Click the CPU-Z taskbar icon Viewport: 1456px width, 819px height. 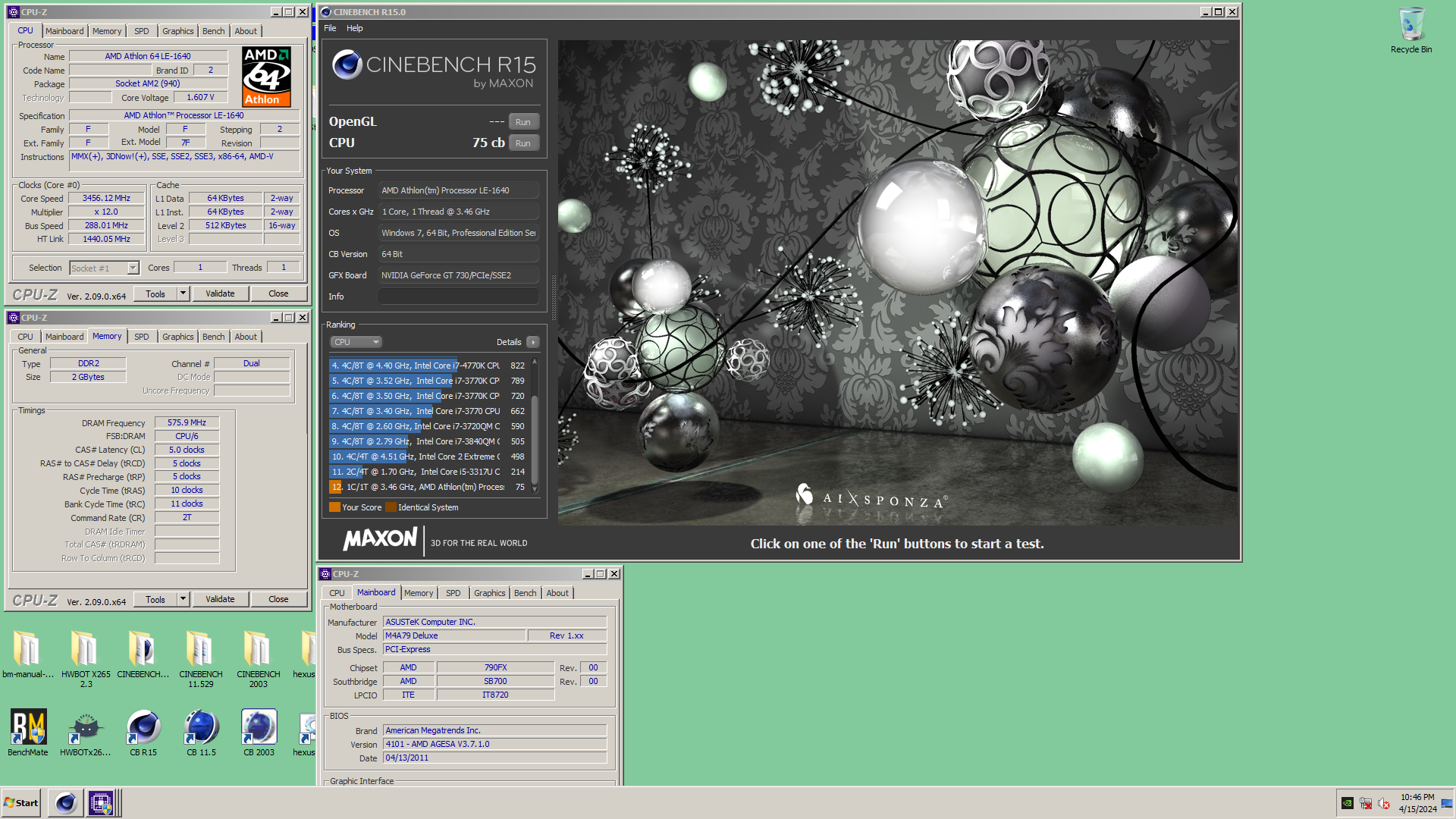pyautogui.click(x=101, y=802)
